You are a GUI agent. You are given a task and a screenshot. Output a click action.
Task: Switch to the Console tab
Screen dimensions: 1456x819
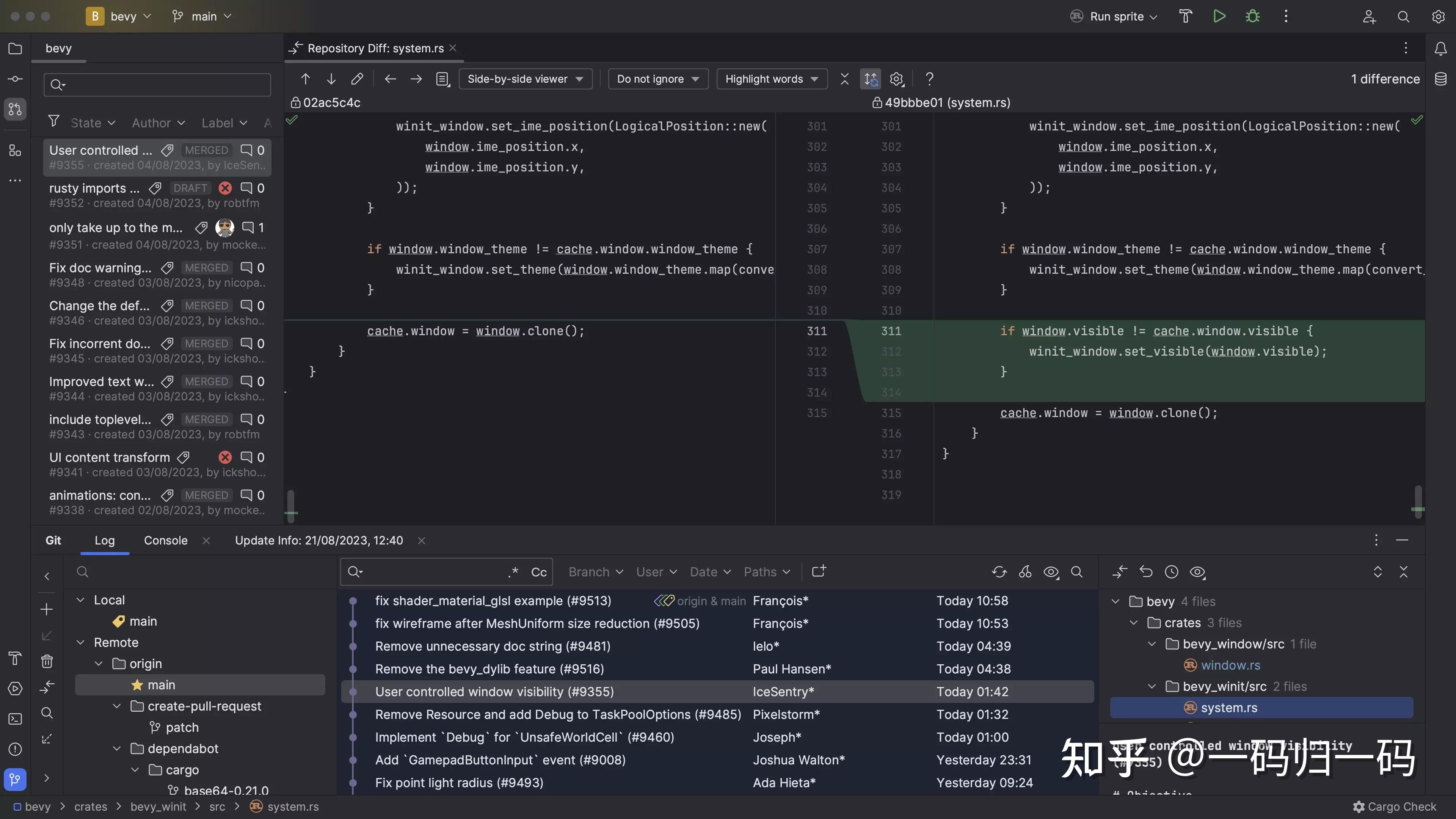coord(165,540)
